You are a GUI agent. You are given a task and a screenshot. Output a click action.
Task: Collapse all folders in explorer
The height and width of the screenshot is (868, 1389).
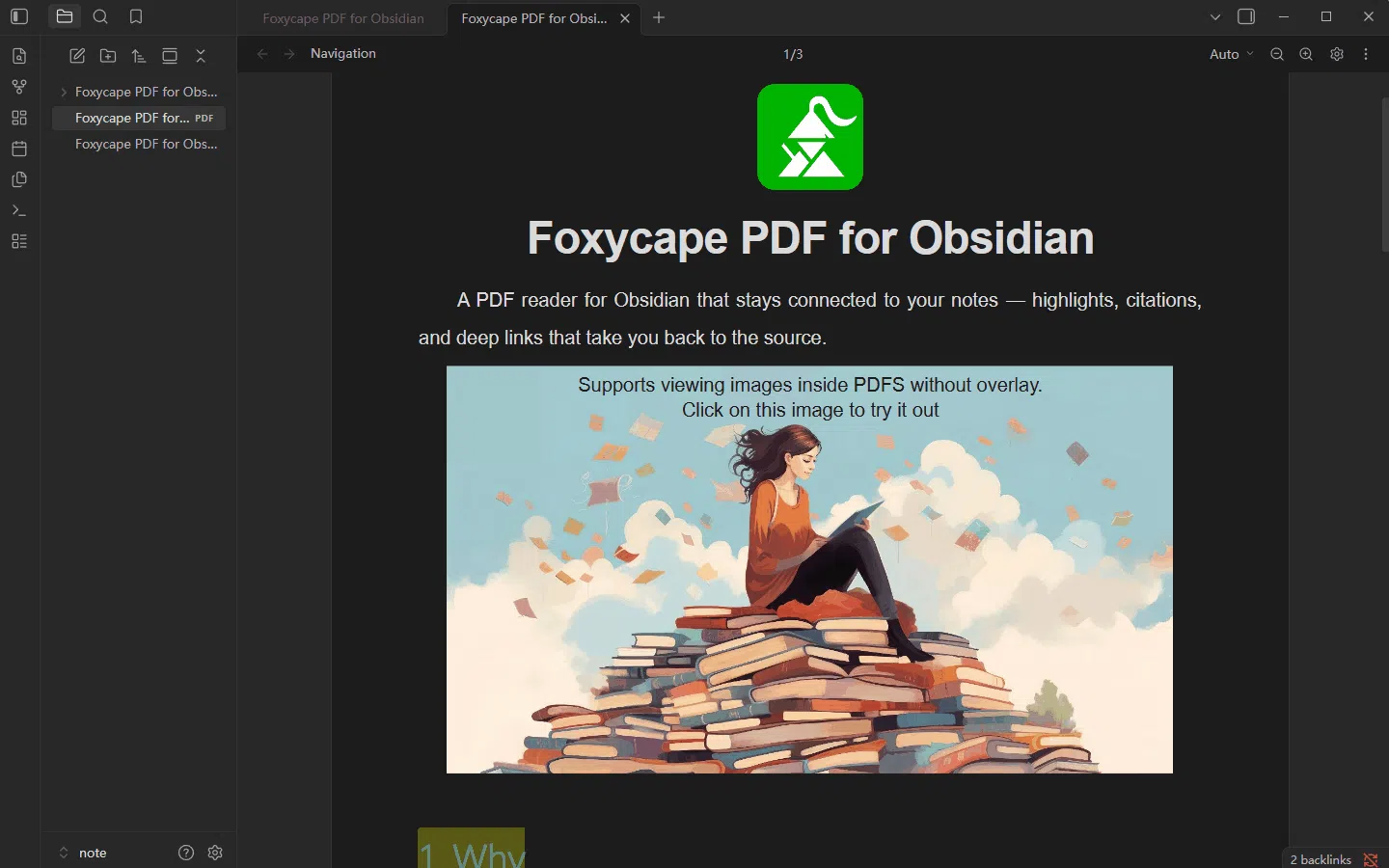click(x=201, y=56)
